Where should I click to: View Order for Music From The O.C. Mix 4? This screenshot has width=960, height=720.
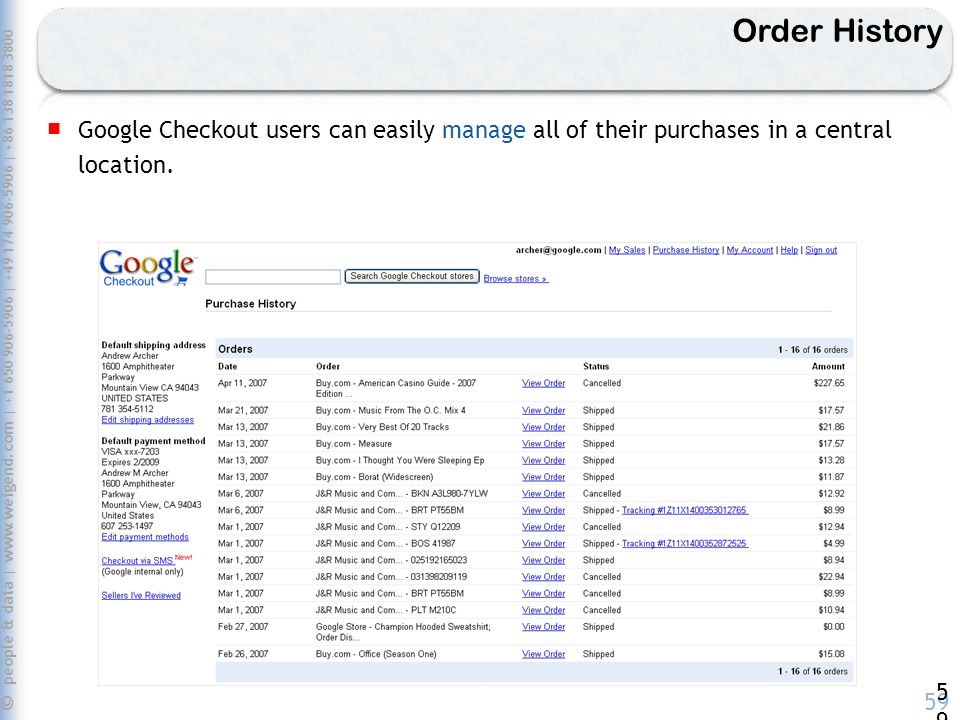(544, 410)
